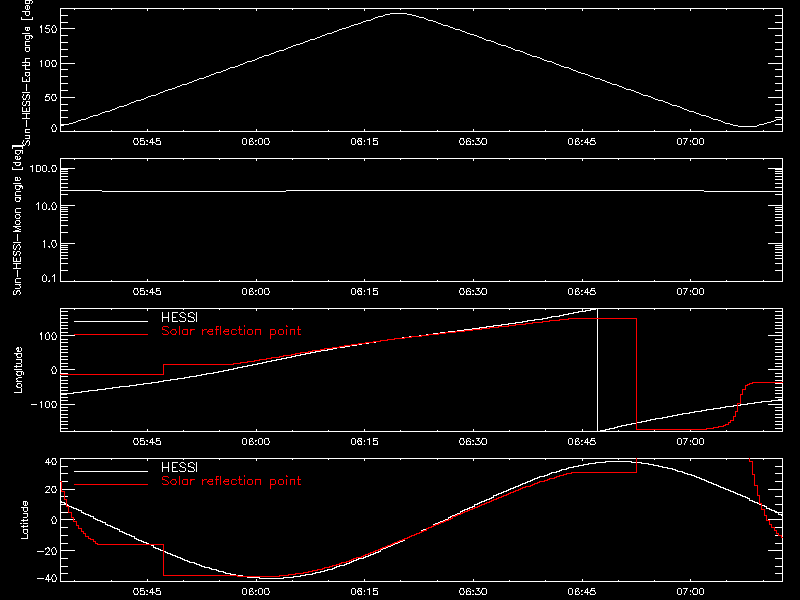Viewport: 800px width, 600px height.
Task: Click the vertical red drop line in Longitude plot
Action: tap(636, 374)
